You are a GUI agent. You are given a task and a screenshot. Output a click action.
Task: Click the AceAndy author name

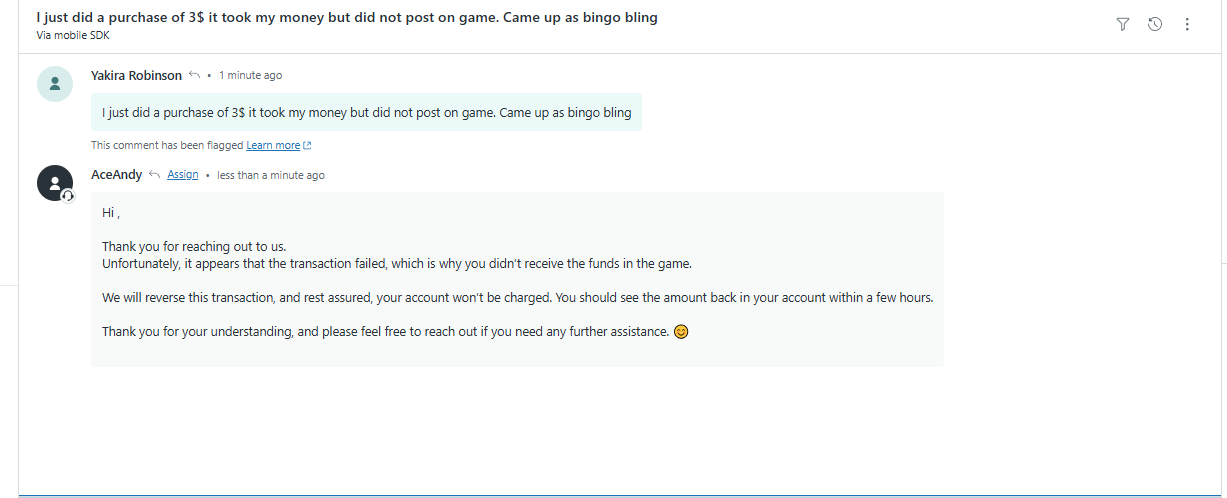tap(117, 175)
